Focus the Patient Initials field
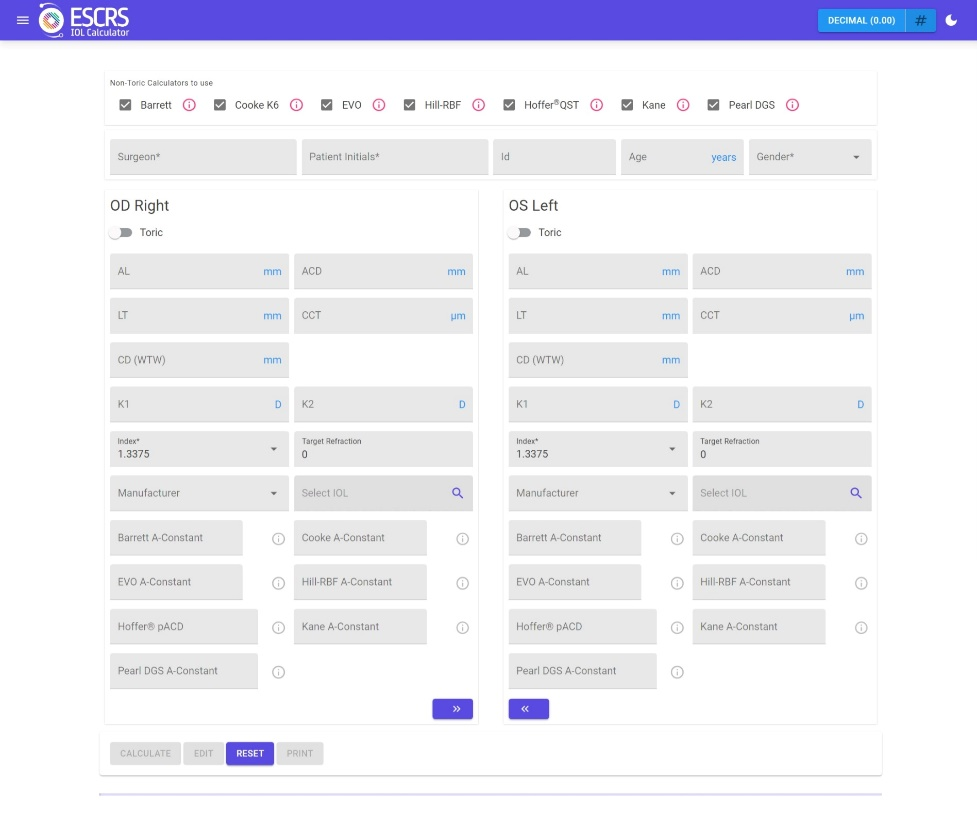Screen dimensions: 977x813 coord(395,157)
